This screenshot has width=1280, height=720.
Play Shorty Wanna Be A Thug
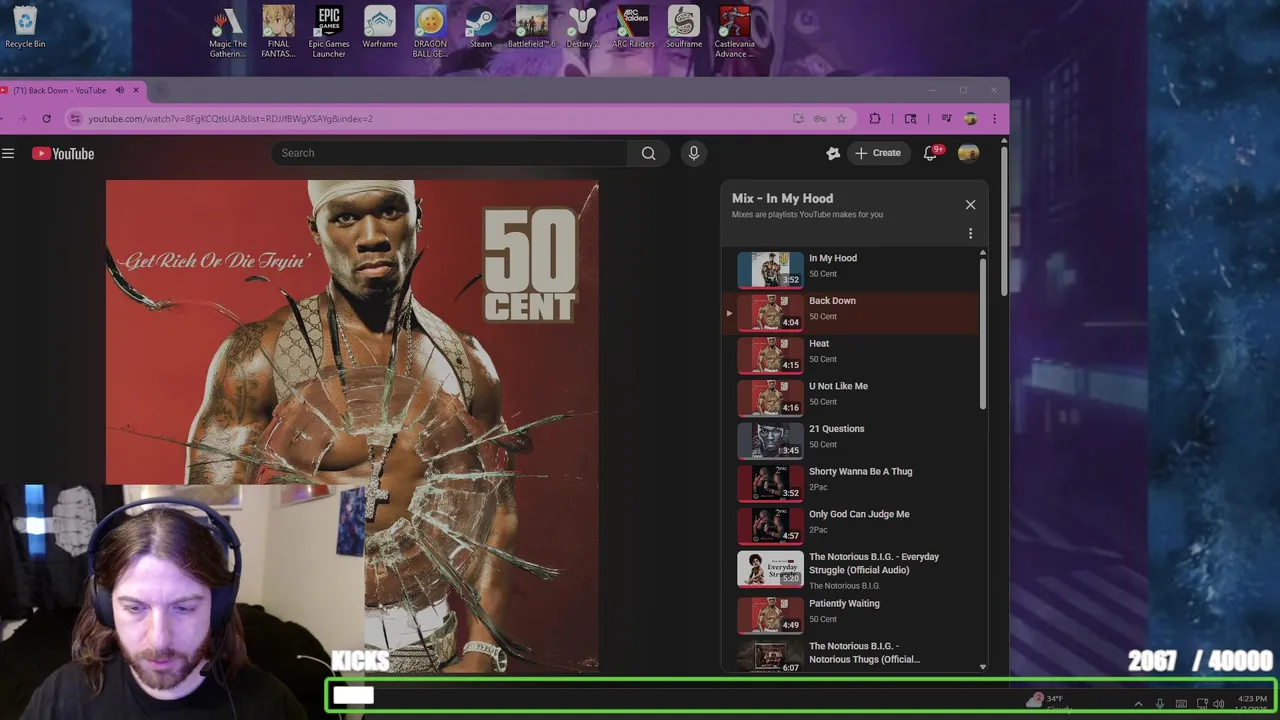[x=850, y=482]
